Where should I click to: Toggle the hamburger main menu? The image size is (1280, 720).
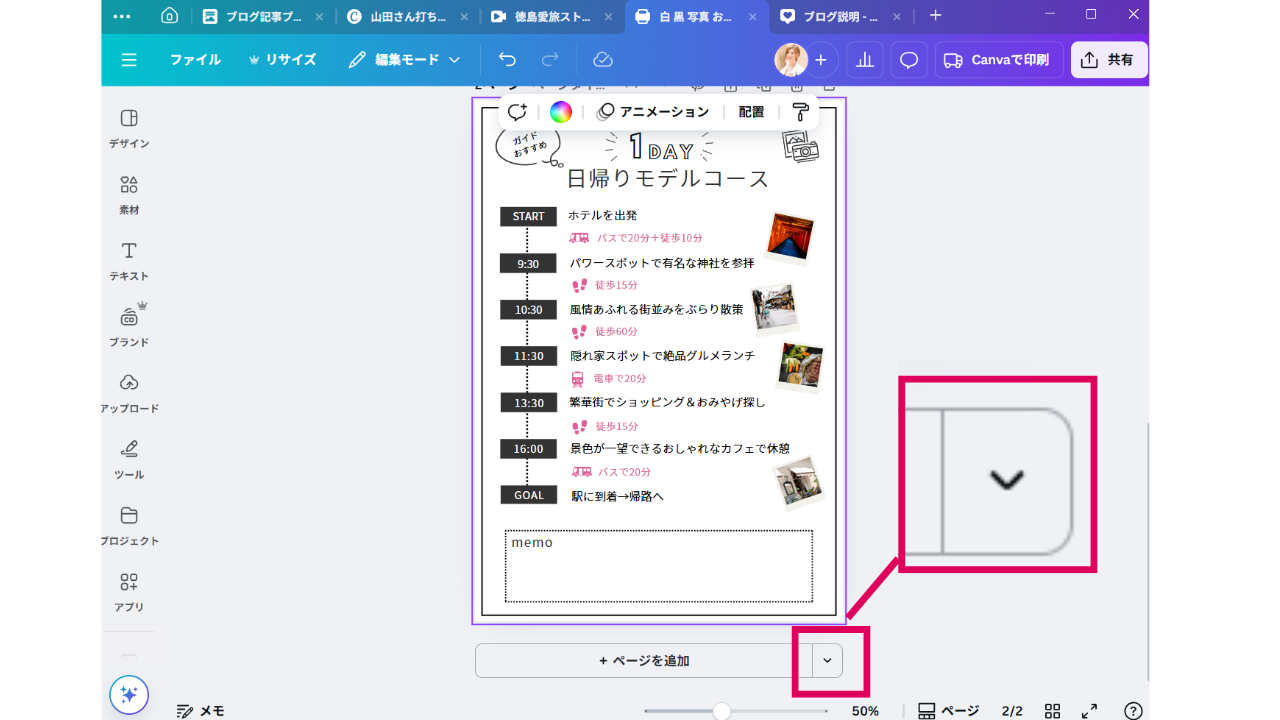(x=129, y=60)
